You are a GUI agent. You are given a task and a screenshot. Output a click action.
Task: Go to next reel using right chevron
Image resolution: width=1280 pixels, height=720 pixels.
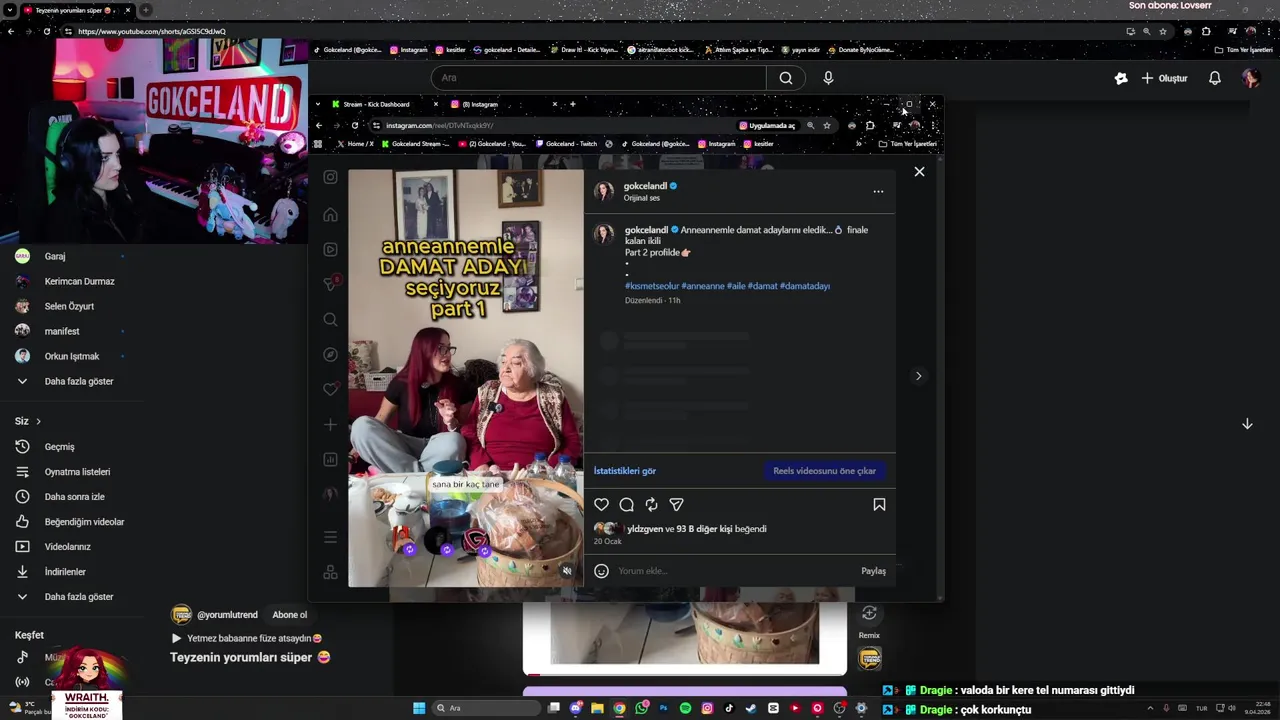point(918,376)
